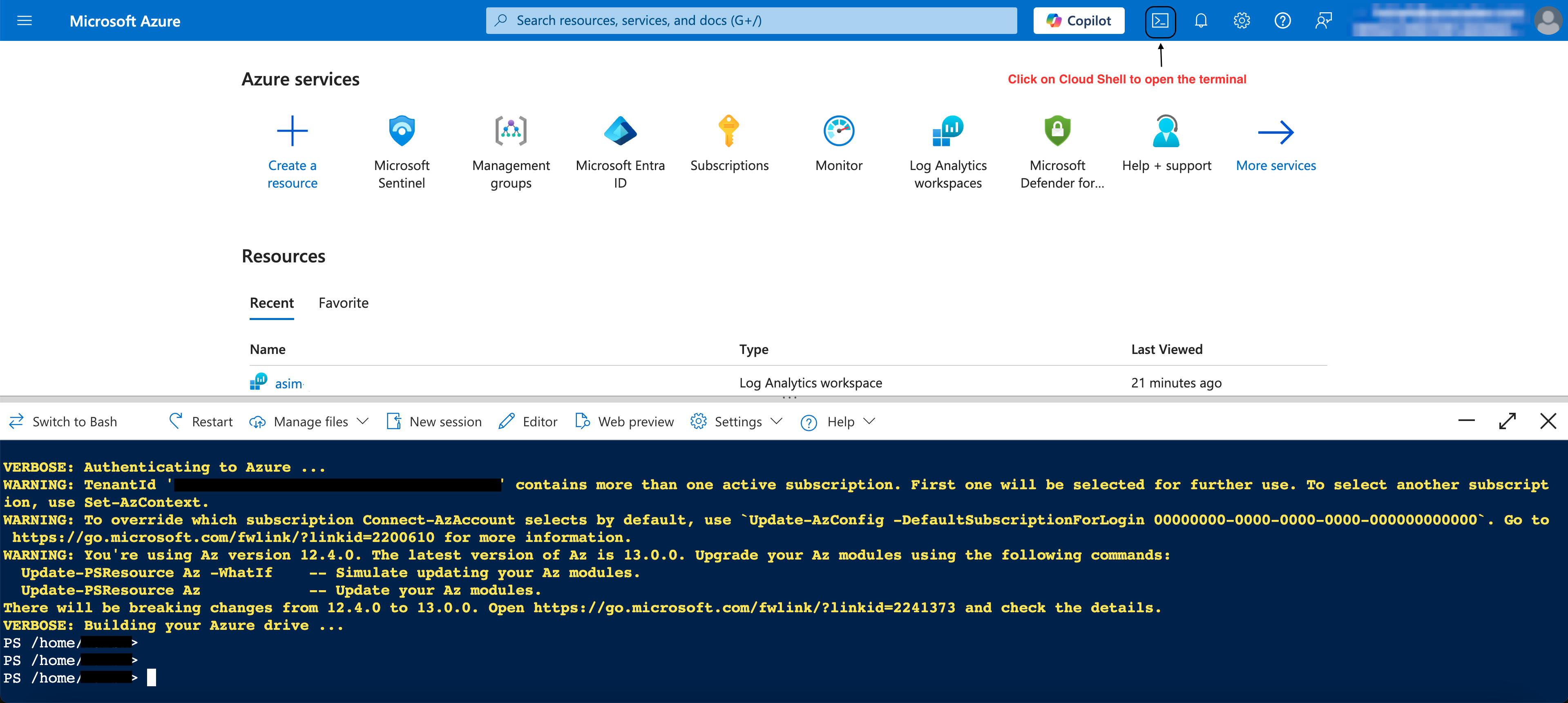Open Microsoft Defender for Cloud icon
The width and height of the screenshot is (1568, 703).
[1057, 130]
